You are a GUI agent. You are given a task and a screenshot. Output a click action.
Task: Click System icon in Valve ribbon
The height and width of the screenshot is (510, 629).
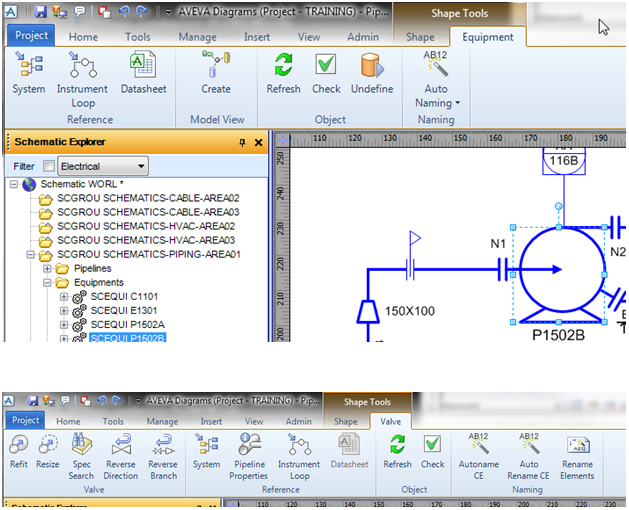(207, 445)
